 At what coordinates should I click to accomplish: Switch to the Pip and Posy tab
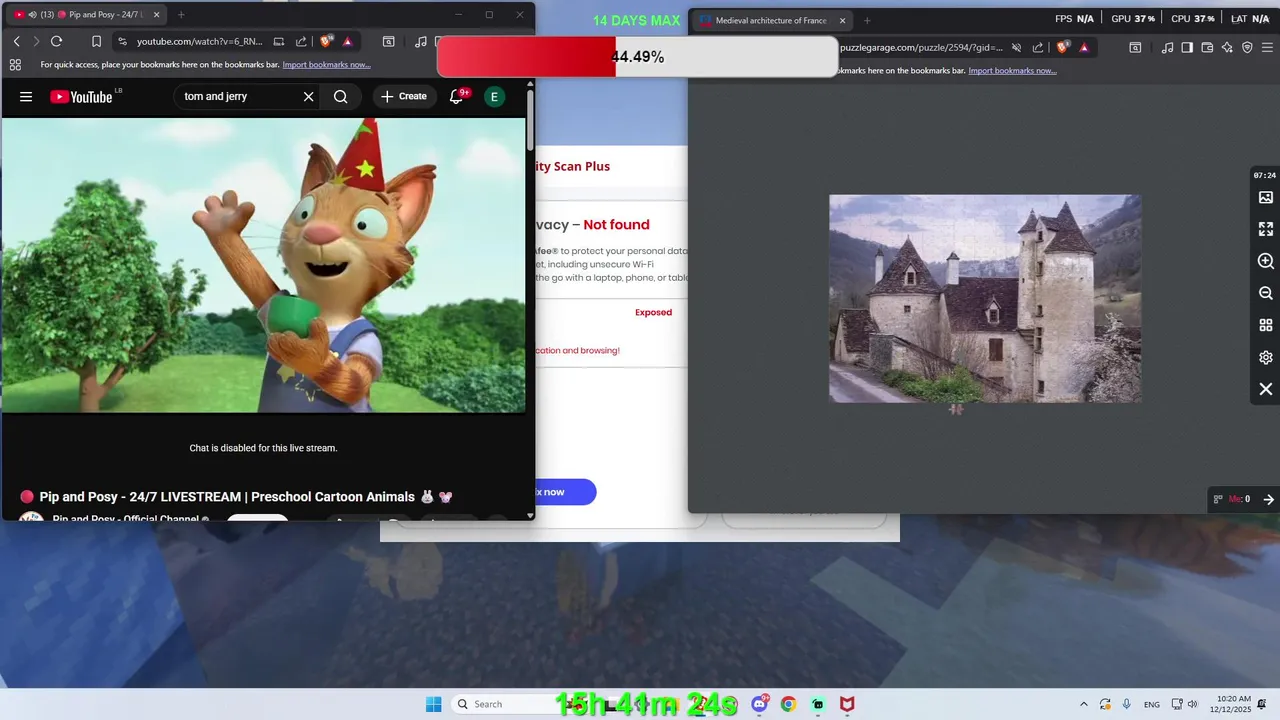pos(88,15)
